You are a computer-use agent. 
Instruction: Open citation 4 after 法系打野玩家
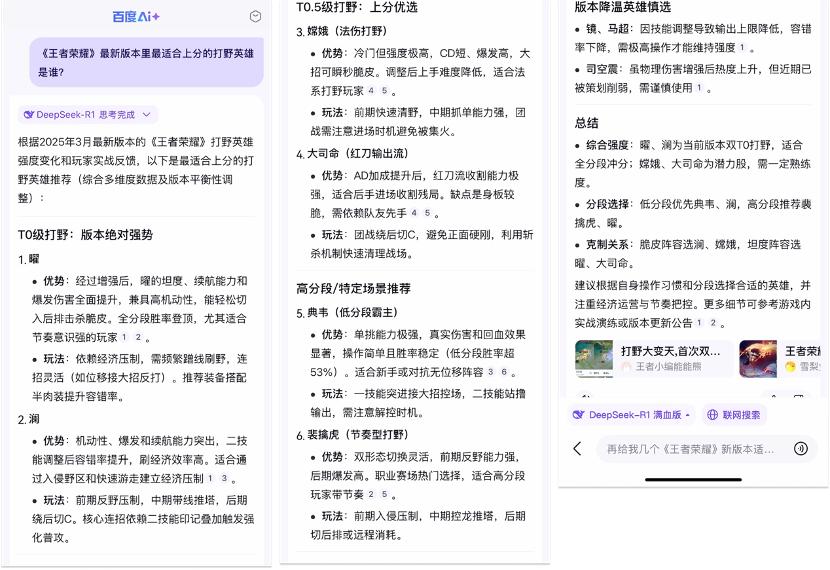(x=371, y=91)
